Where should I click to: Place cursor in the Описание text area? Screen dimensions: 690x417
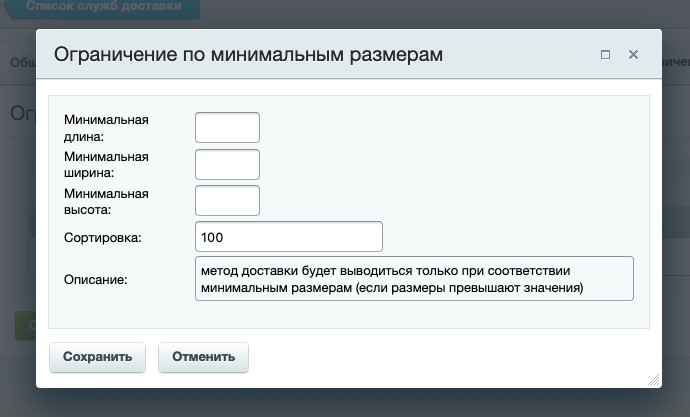(x=415, y=278)
